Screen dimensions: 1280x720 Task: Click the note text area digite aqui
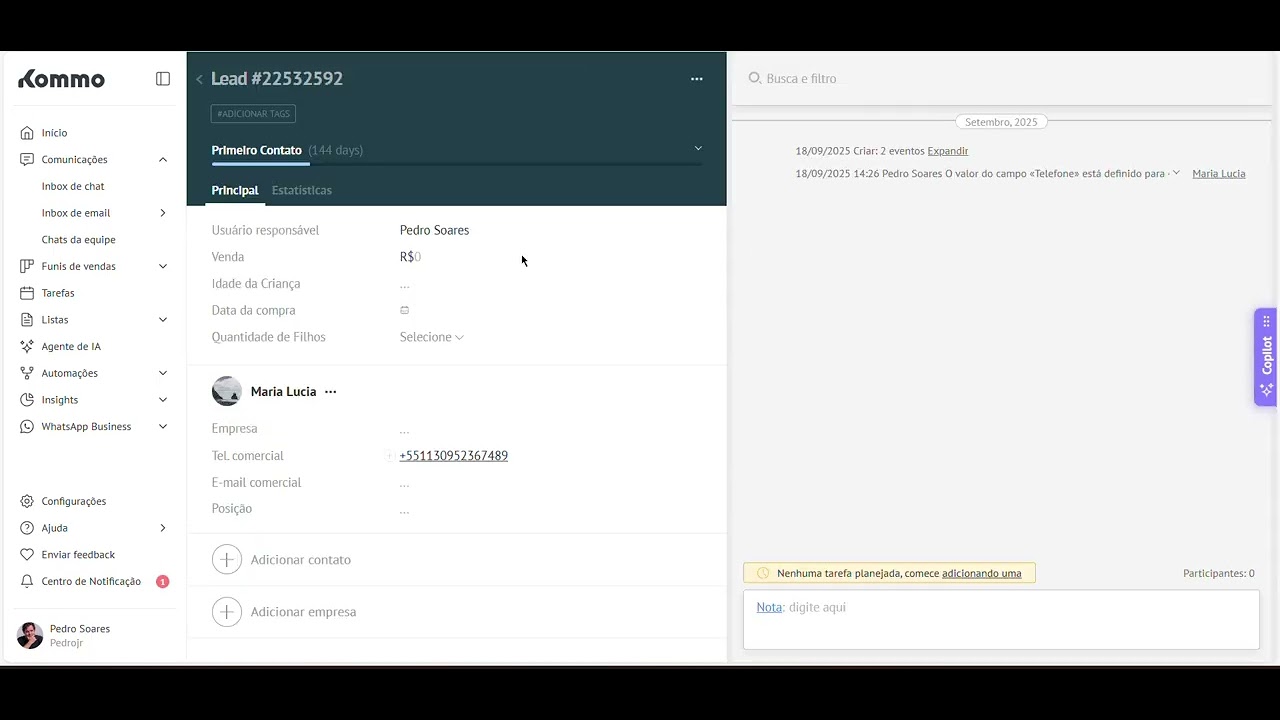(x=1001, y=619)
